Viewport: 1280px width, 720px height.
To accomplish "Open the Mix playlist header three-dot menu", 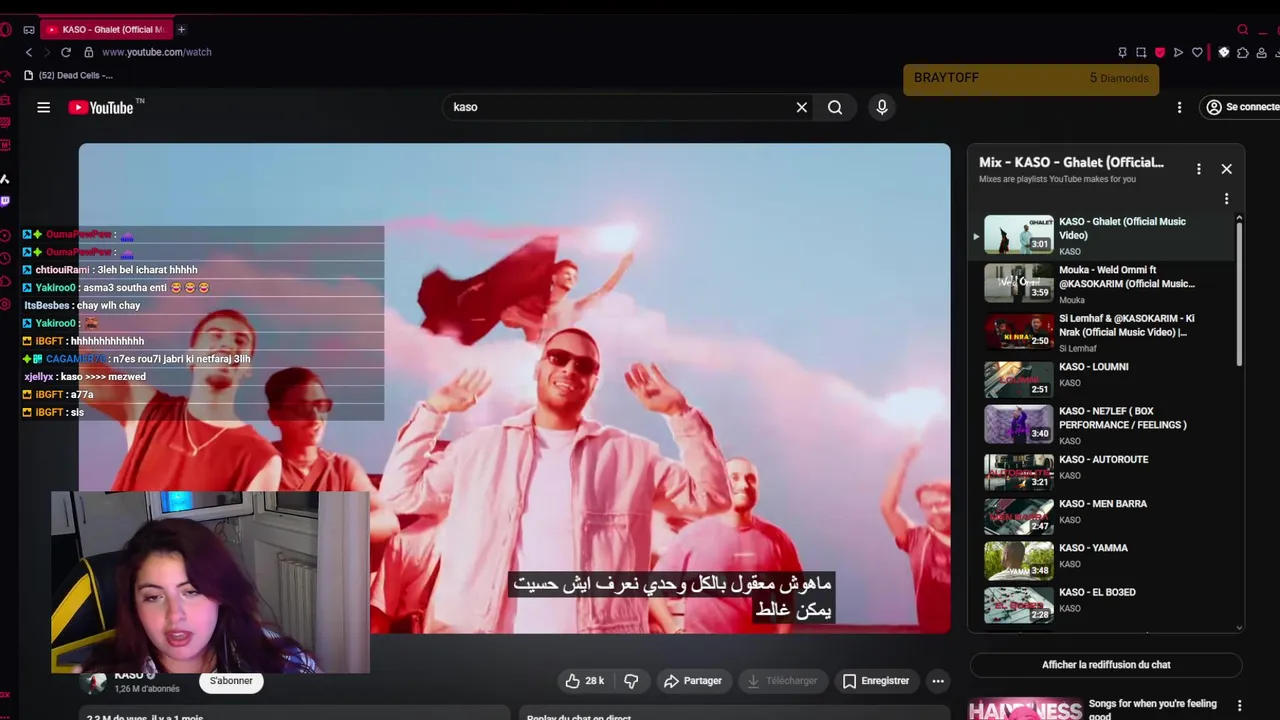I will [1198, 169].
